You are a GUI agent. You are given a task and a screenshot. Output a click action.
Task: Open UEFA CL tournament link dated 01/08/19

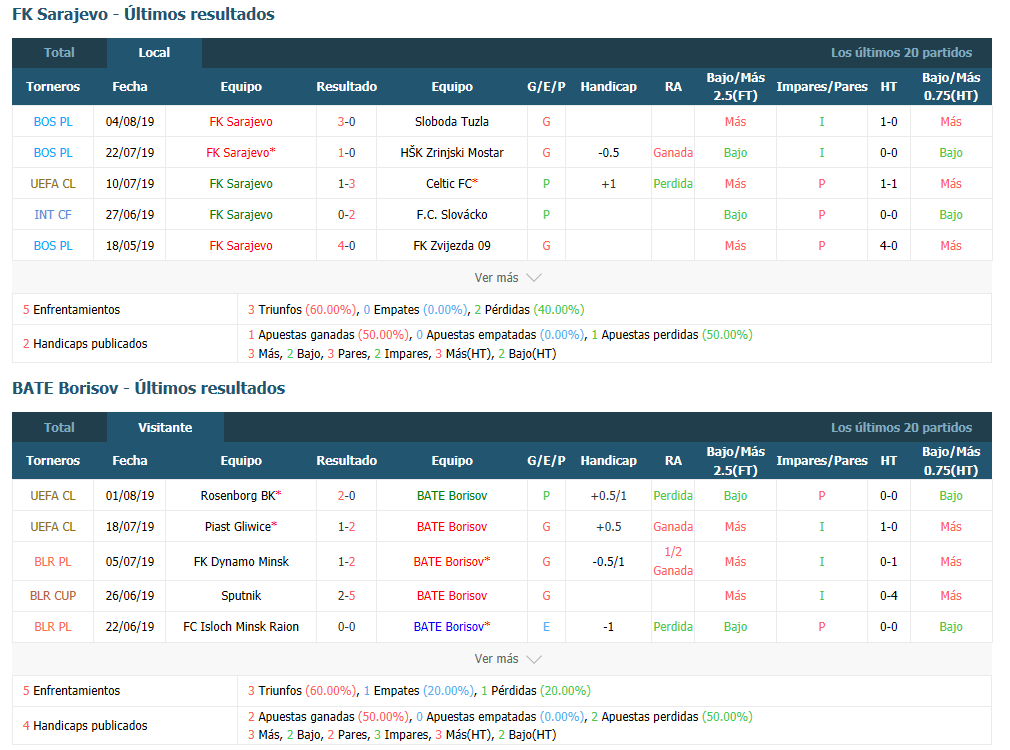[53, 495]
